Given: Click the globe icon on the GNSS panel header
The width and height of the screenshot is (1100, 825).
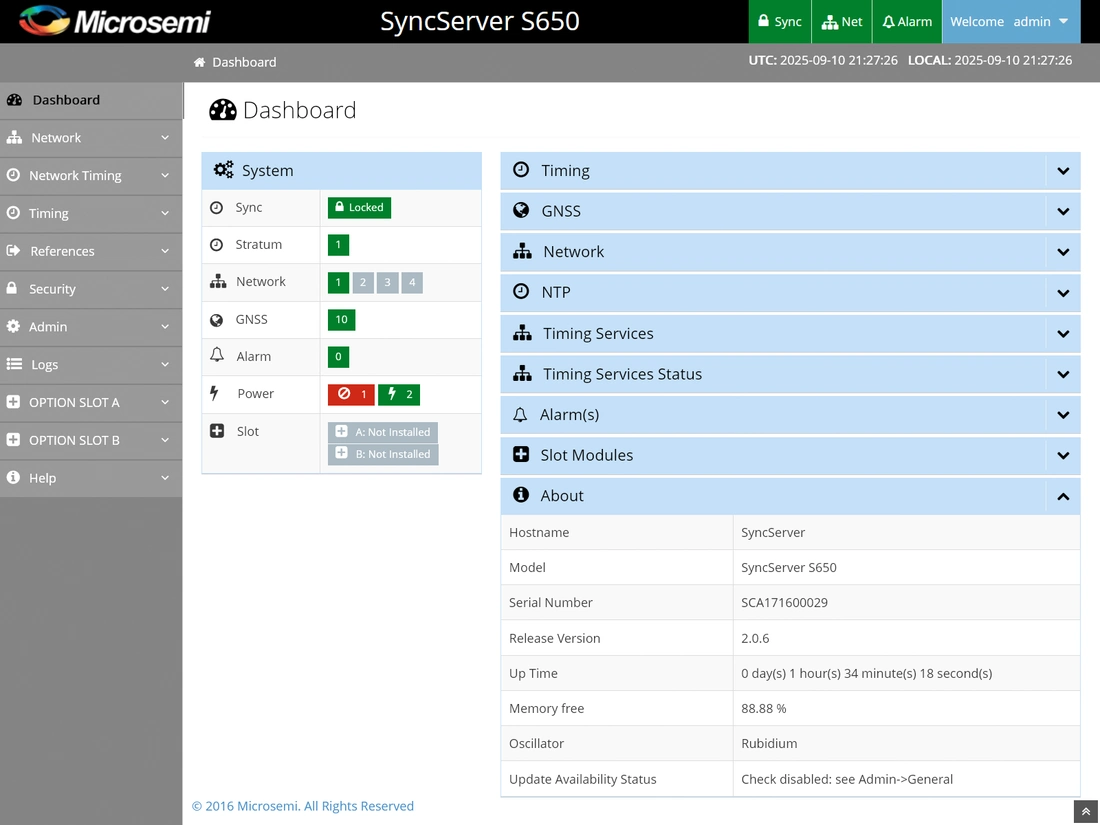Looking at the screenshot, I should pyautogui.click(x=521, y=210).
